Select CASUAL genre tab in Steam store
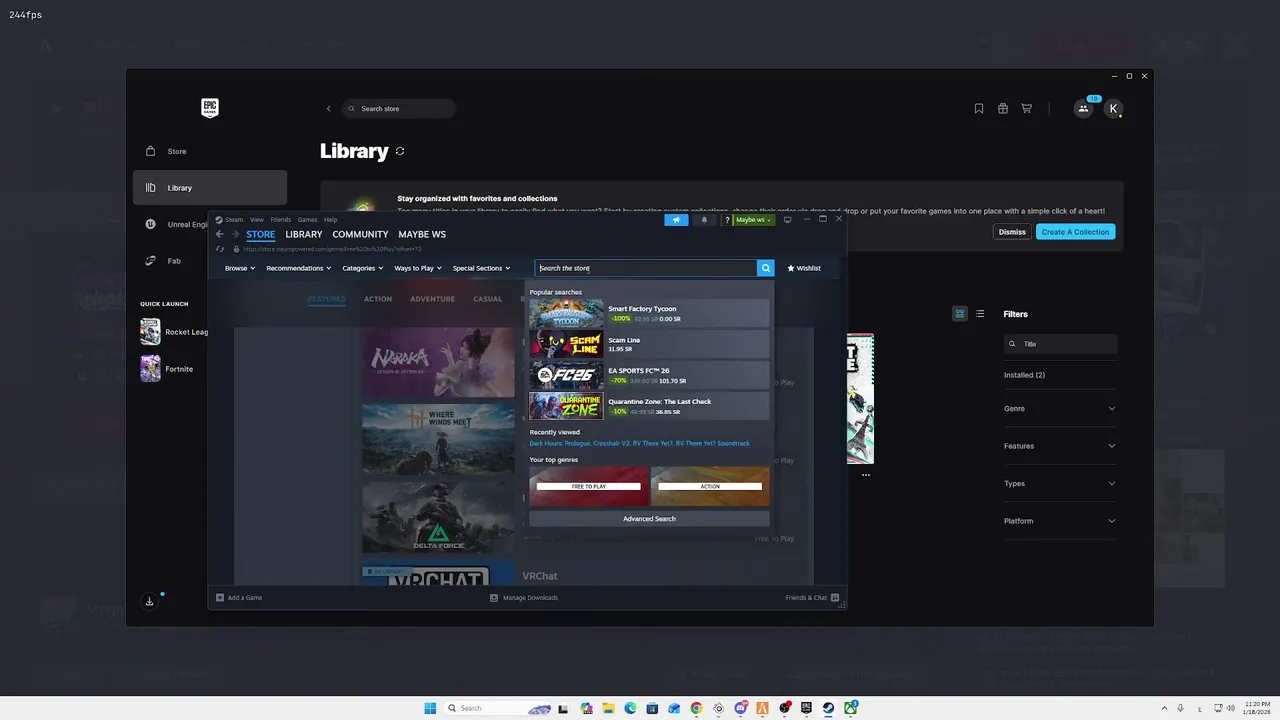The image size is (1280, 720). coord(488,299)
